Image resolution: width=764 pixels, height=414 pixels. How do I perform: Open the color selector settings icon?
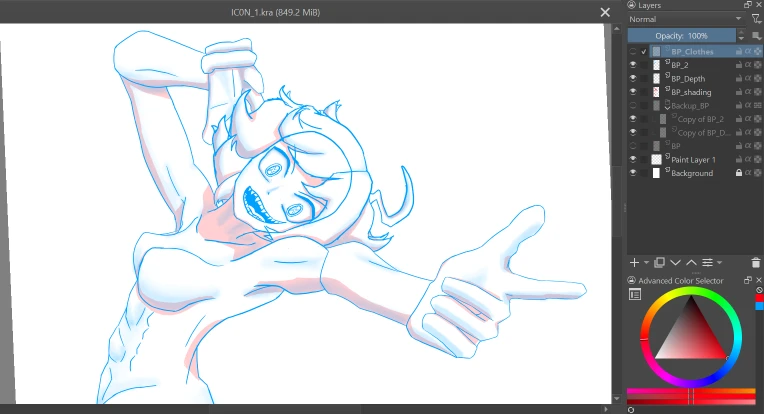tap(634, 294)
